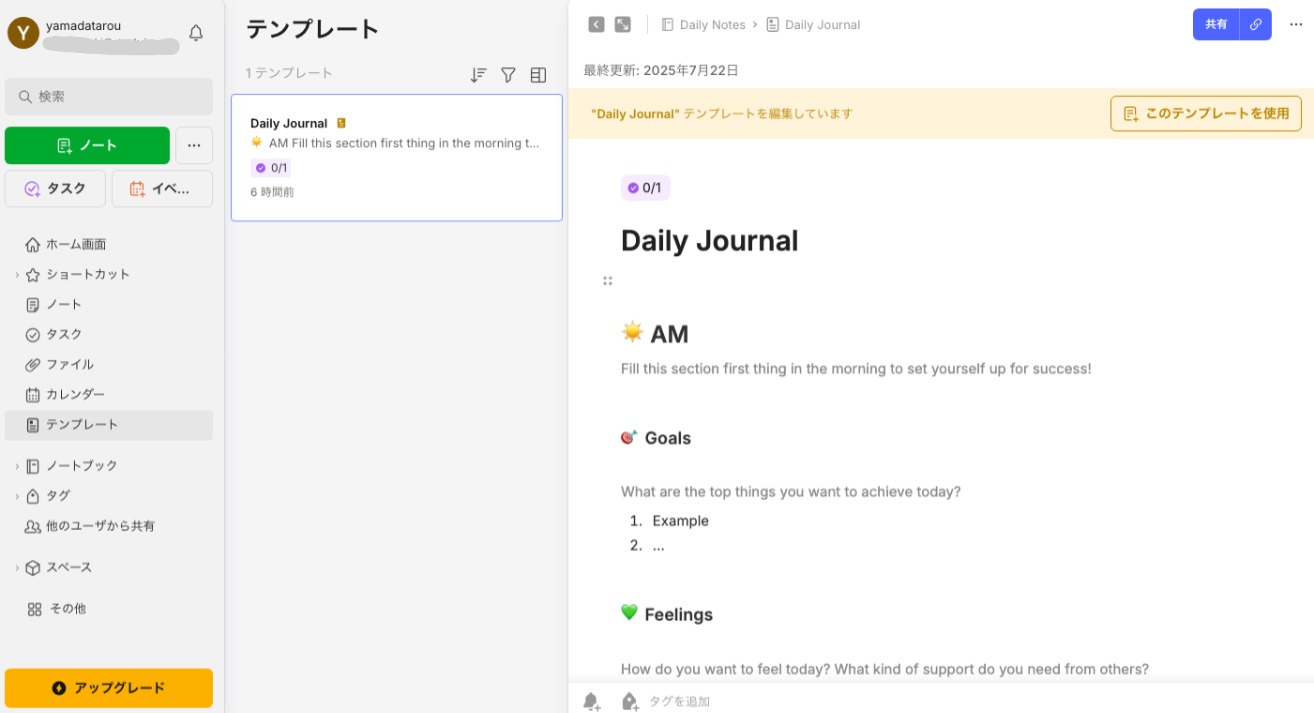Switch the template list view layout
1314x713 pixels.
point(538,74)
